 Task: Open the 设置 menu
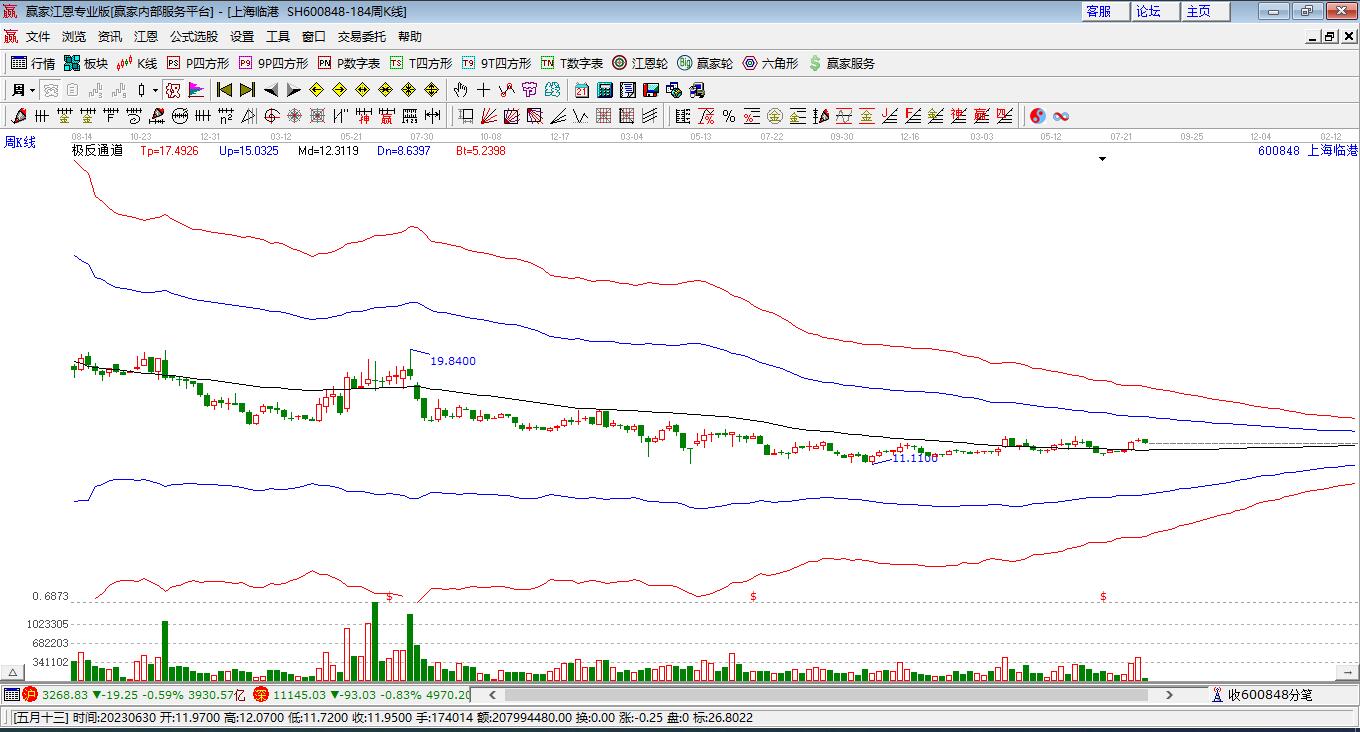(x=242, y=36)
